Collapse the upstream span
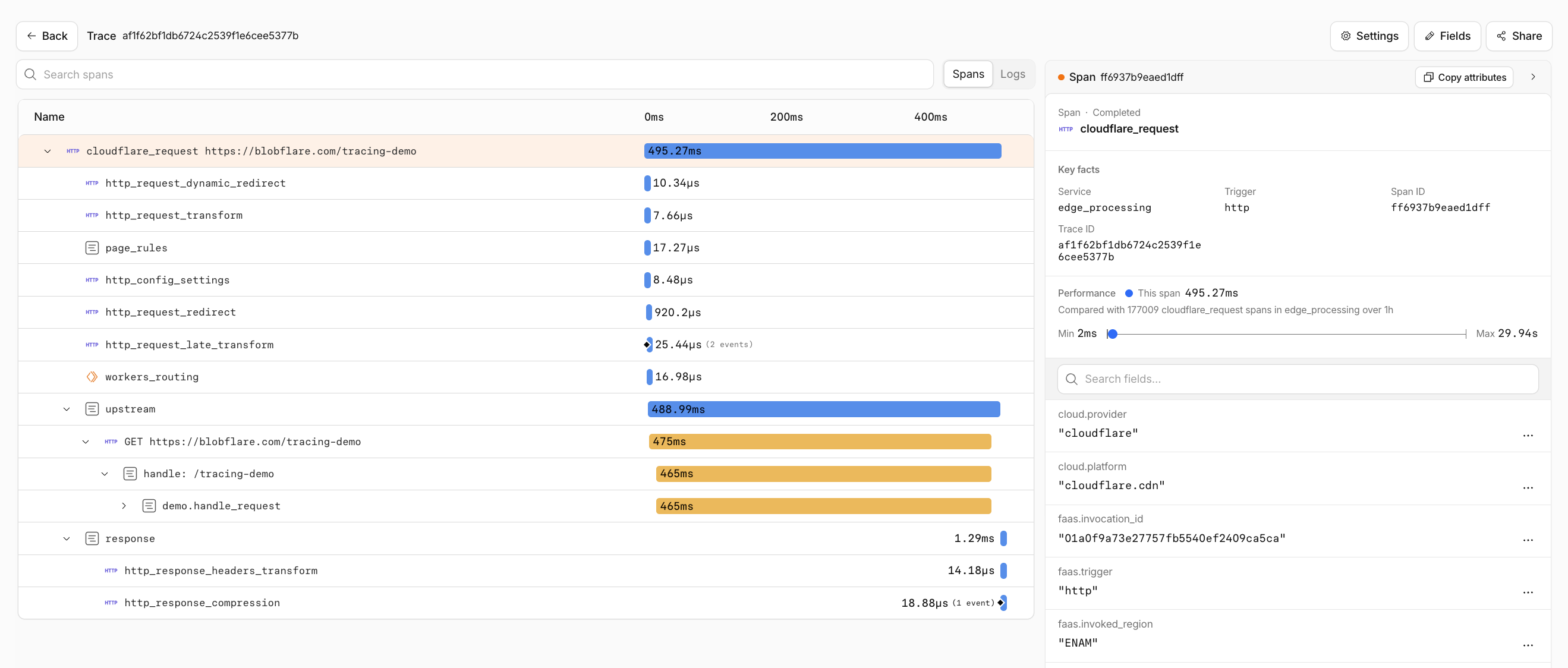Image resolution: width=1568 pixels, height=668 pixels. pyautogui.click(x=67, y=409)
